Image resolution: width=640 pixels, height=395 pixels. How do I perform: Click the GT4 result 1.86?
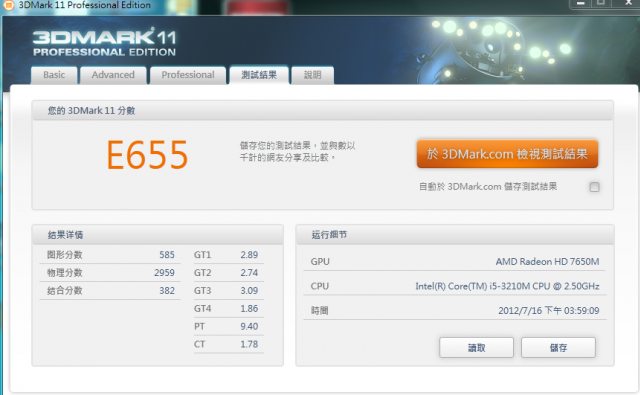tap(249, 308)
